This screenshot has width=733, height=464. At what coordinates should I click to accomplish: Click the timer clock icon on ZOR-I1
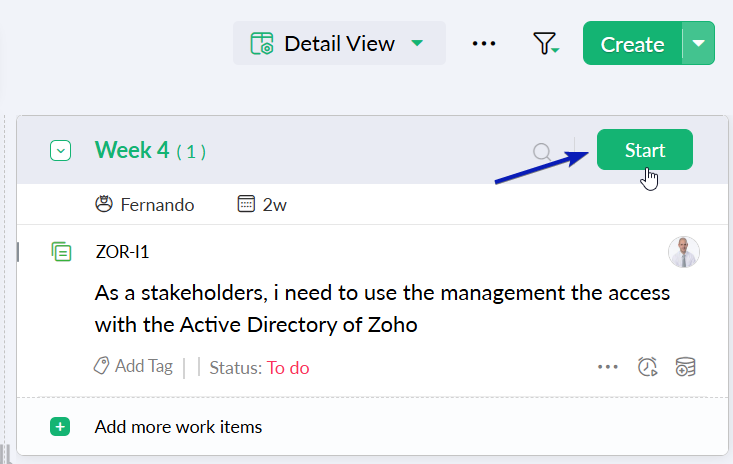(647, 367)
